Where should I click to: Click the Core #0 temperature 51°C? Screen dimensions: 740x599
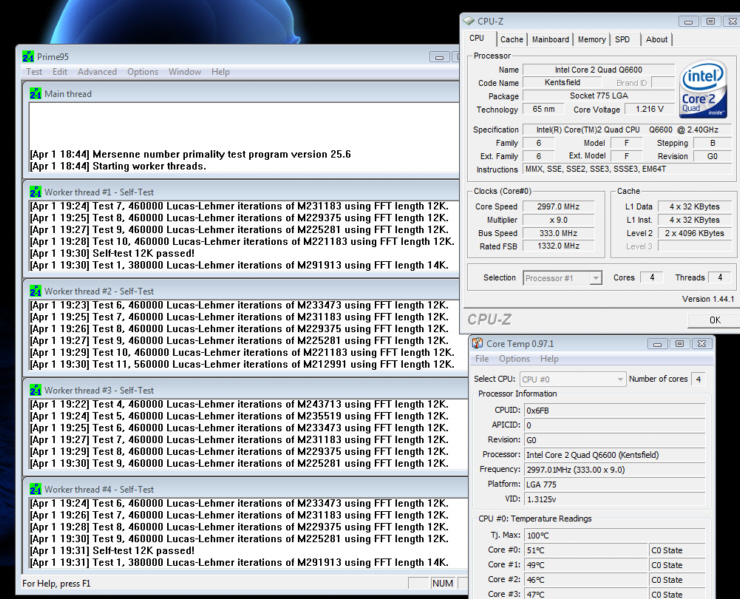(x=586, y=550)
